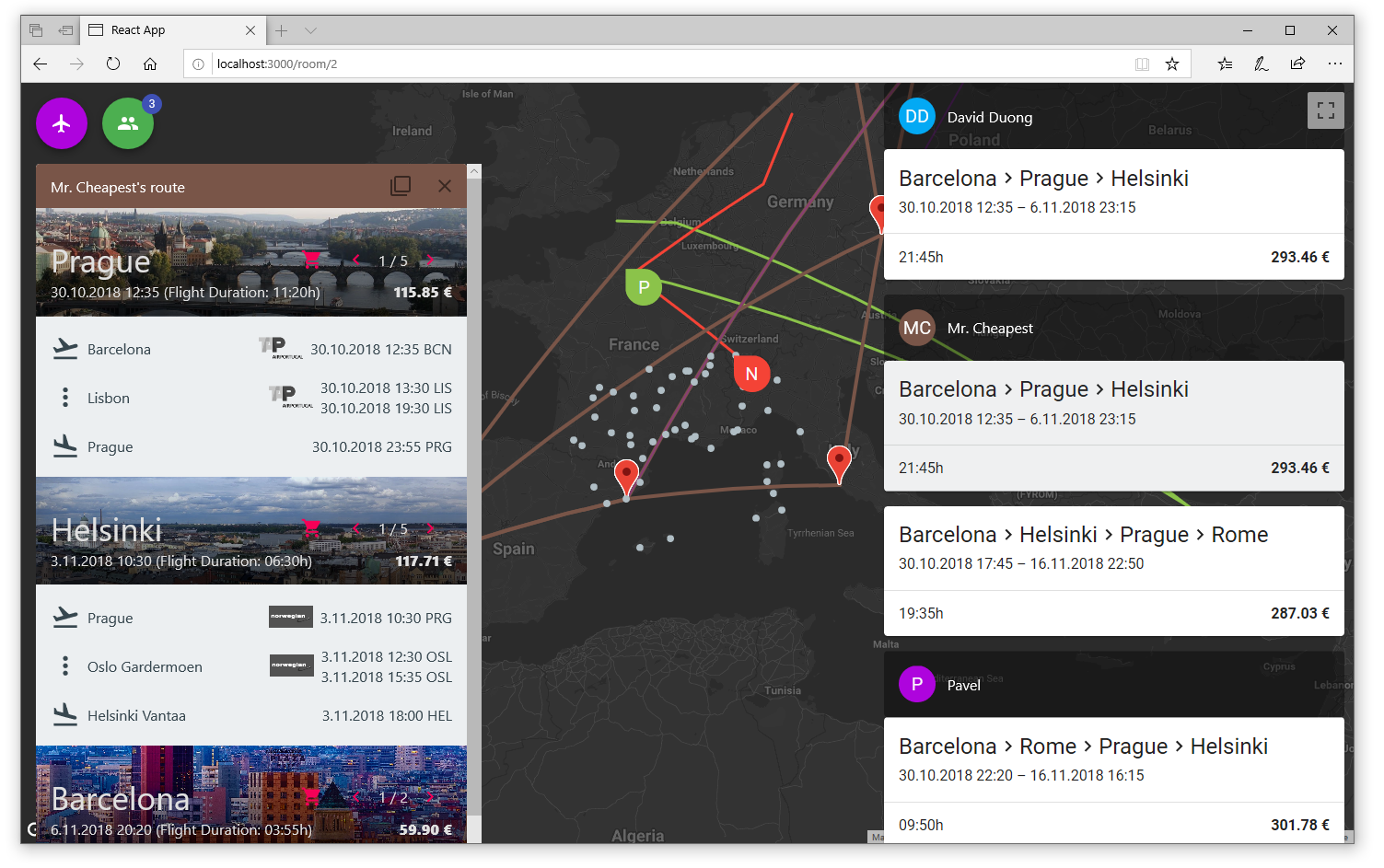
Task: Click the takeoff icon beside Barcelona departure
Action: (x=65, y=349)
